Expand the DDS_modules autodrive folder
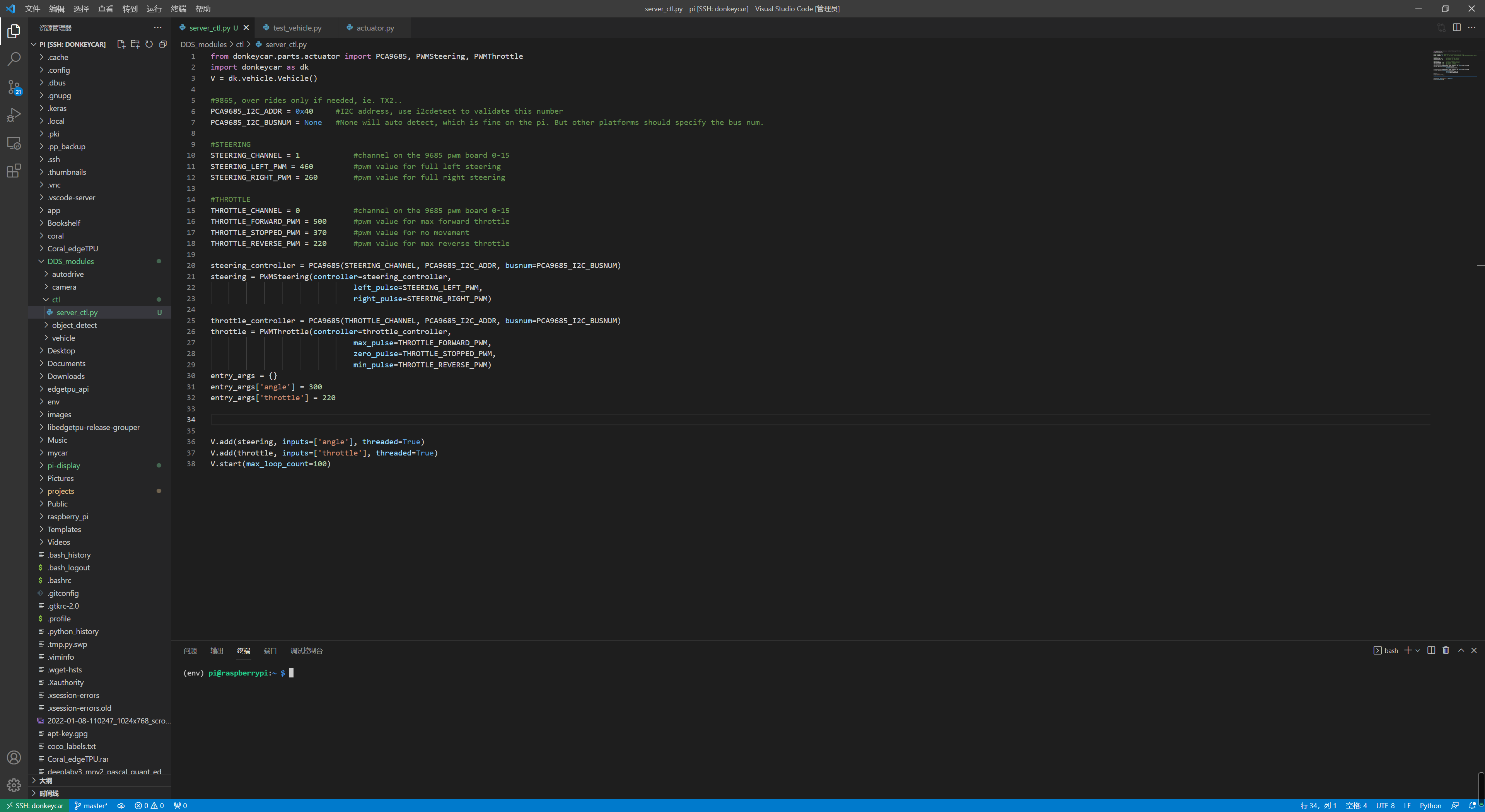Screen dimensions: 1485x812 (67, 274)
